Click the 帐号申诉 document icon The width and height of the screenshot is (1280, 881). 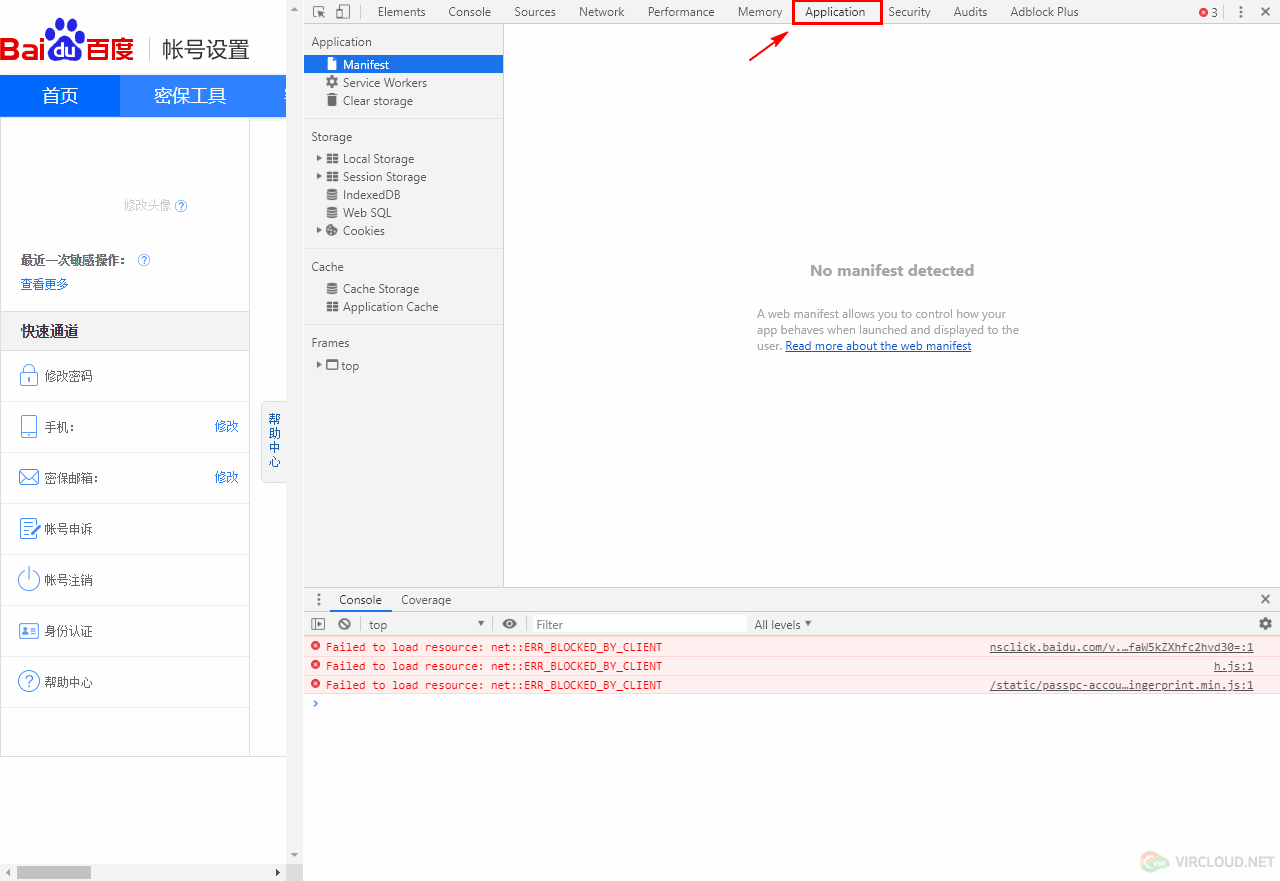coord(29,529)
